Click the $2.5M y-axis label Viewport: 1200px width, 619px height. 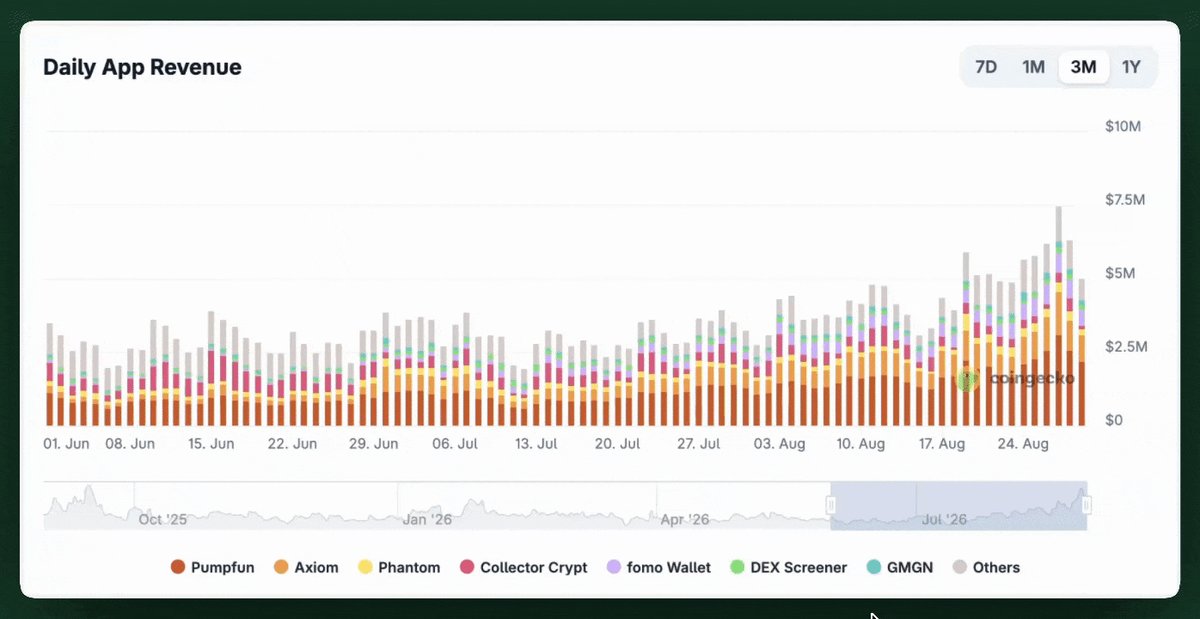point(1125,347)
